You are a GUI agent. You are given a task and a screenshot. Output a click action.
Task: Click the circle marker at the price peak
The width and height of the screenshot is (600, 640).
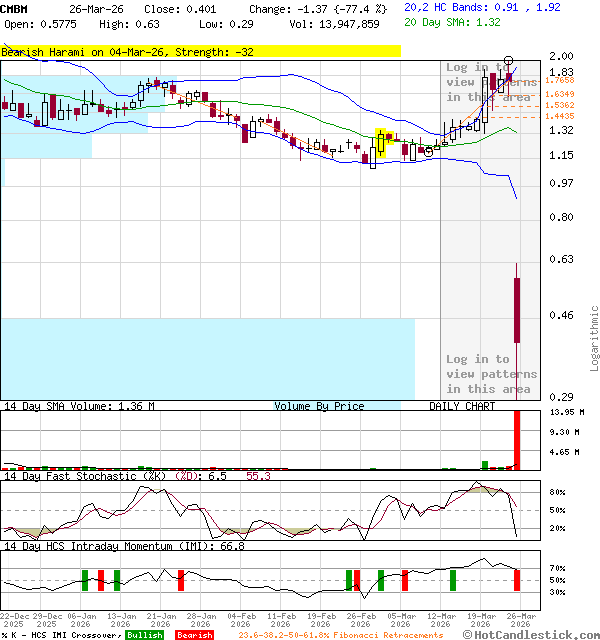509,62
